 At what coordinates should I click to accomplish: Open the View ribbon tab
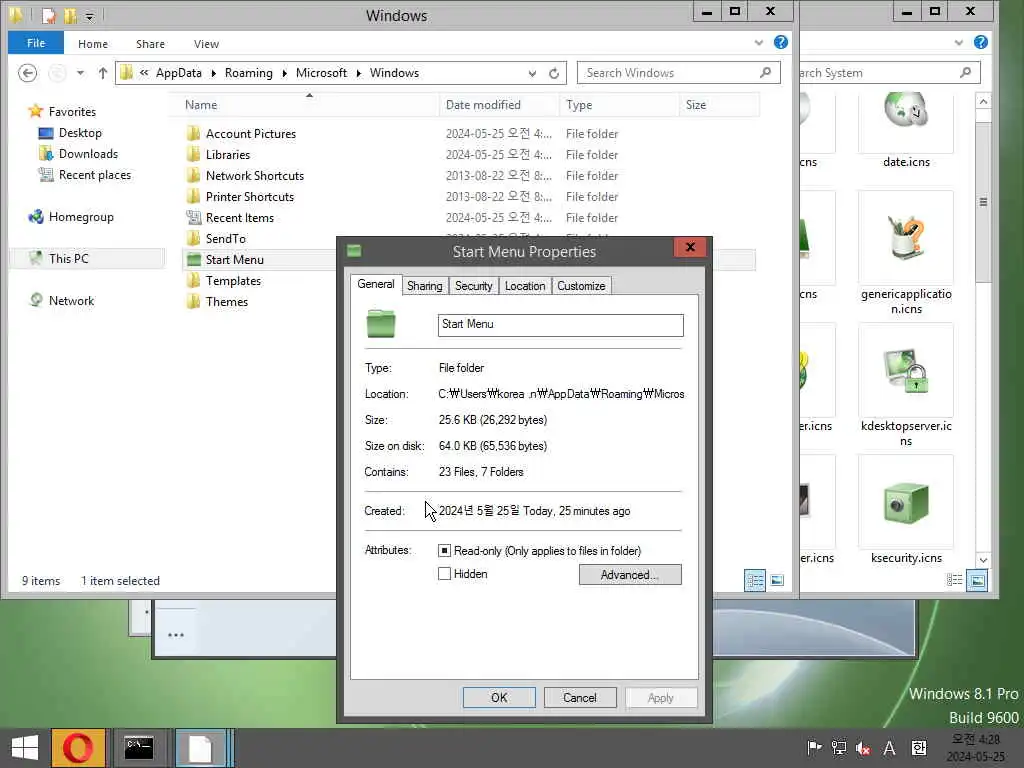click(206, 44)
